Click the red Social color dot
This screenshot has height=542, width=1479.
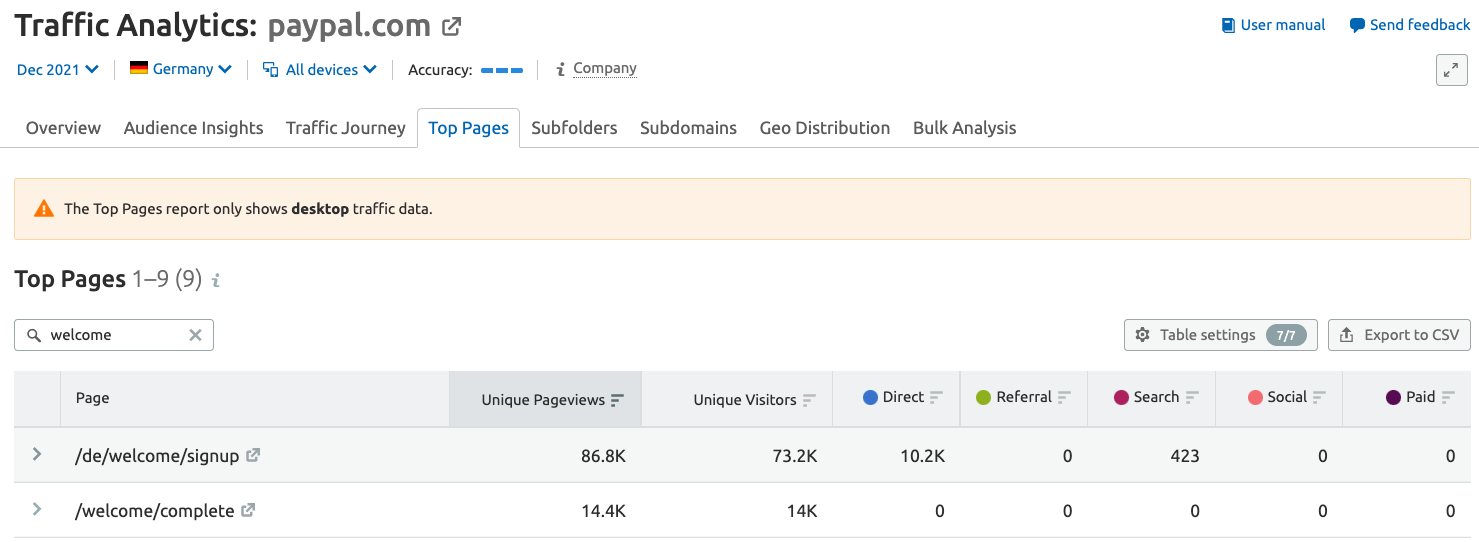click(1255, 397)
